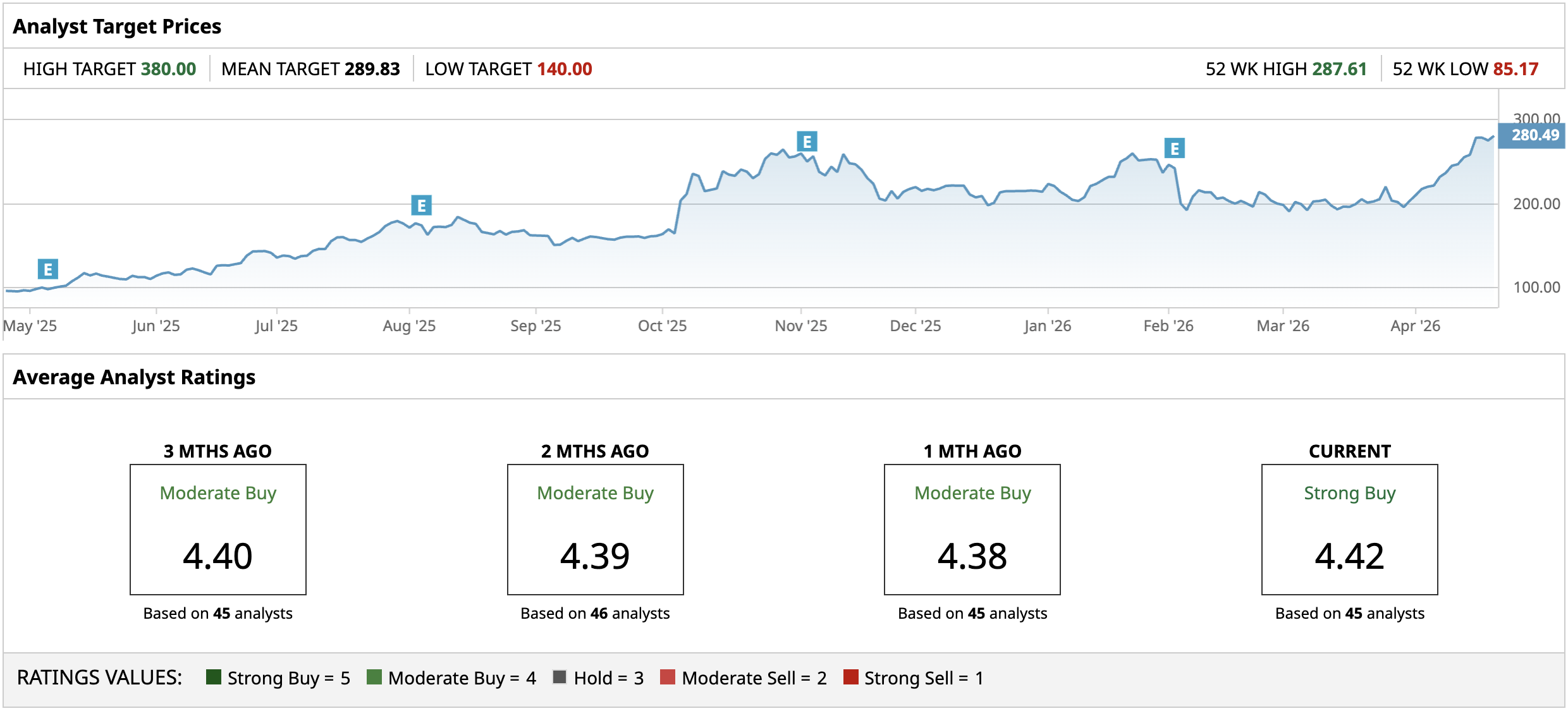Click the Hold legend swatch
Viewport: 1568px width, 711px height.
pyautogui.click(x=560, y=678)
